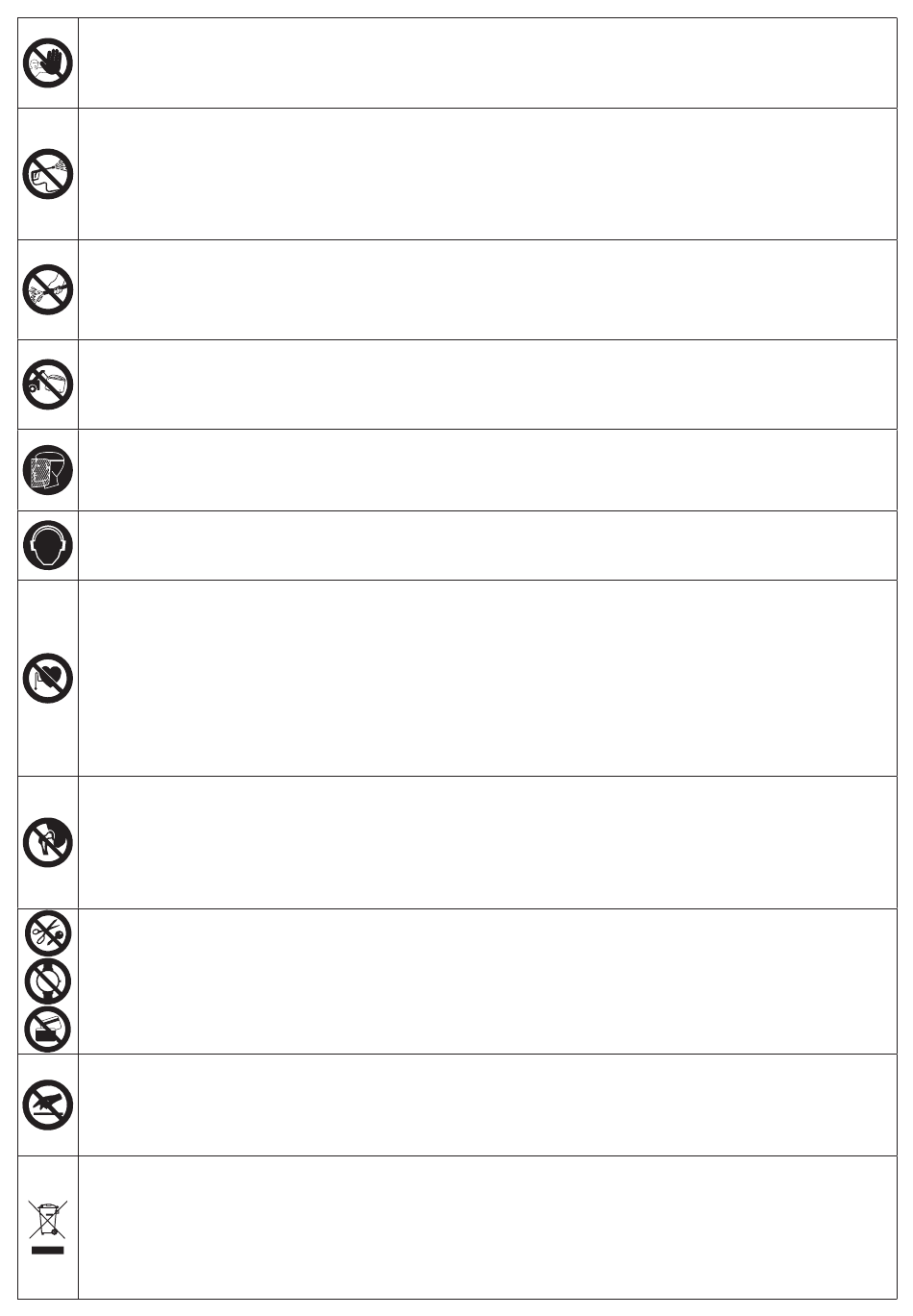Select the no wristwatch prohibition symbol
The width and height of the screenshot is (913, 1316).
click(x=48, y=981)
